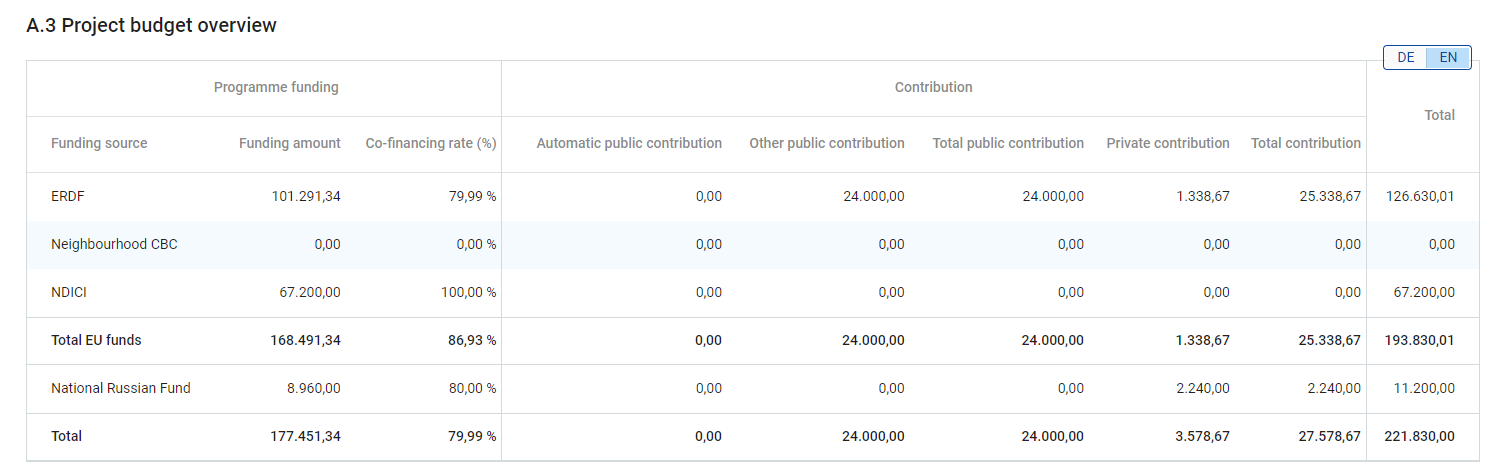The width and height of the screenshot is (1500, 470).
Task: Click the Contribution group header
Action: tap(933, 88)
